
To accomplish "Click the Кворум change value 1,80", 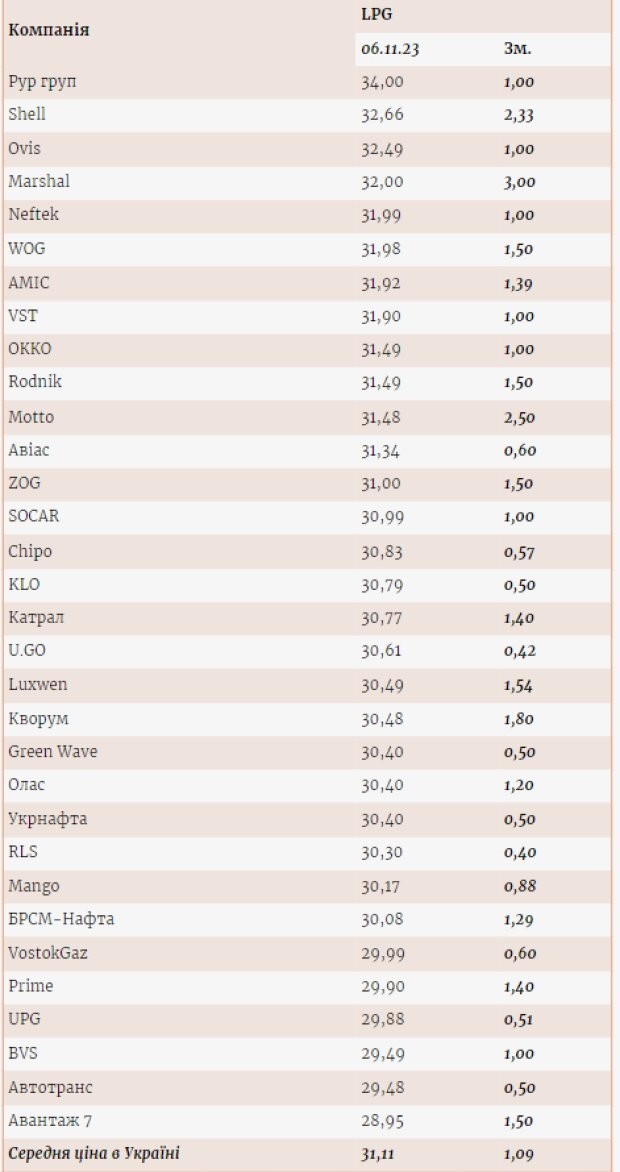I will point(520,718).
